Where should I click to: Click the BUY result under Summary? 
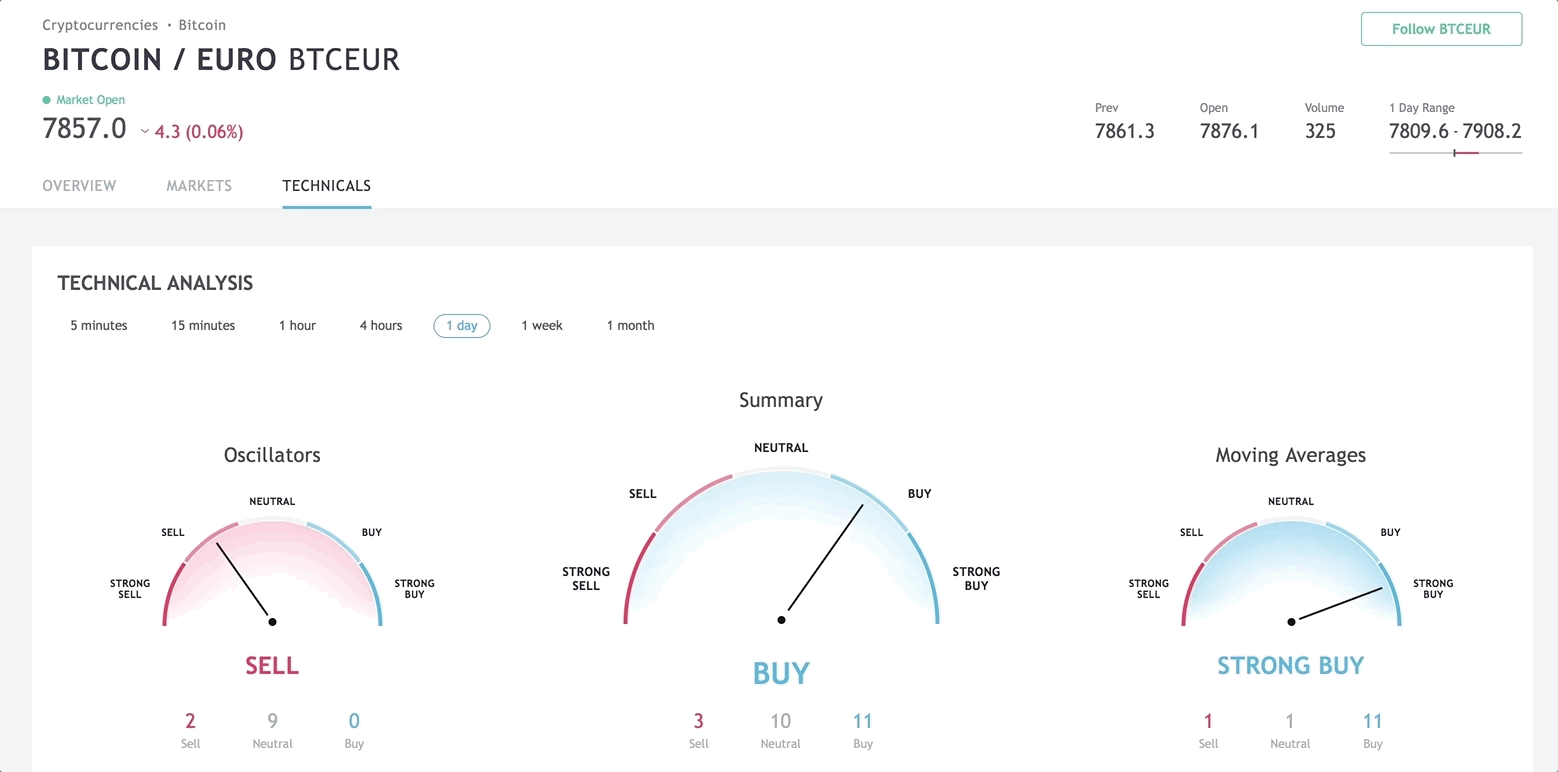point(781,674)
